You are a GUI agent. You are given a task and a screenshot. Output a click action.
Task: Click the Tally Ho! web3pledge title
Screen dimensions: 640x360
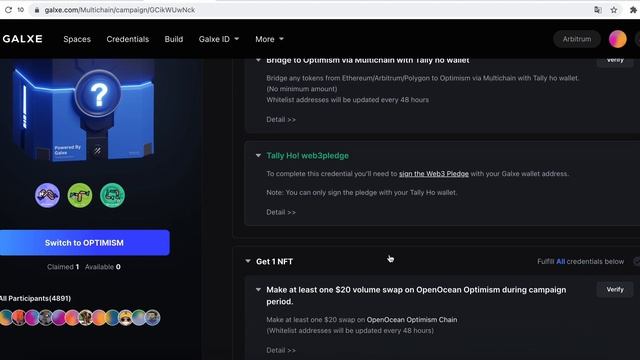click(307, 156)
